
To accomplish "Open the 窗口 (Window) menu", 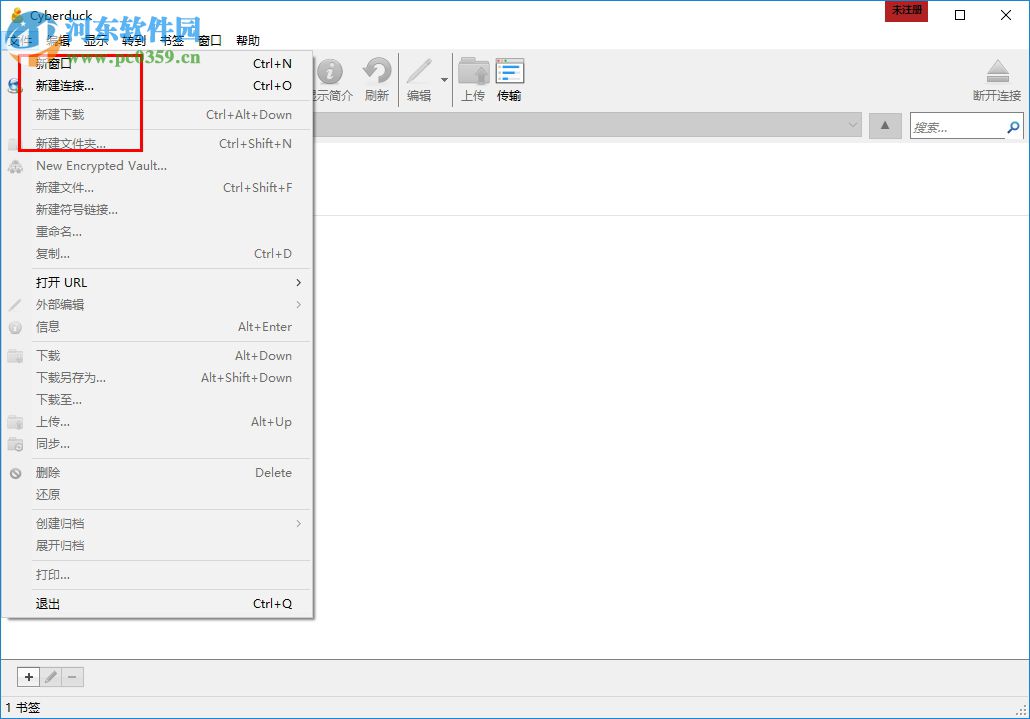I will 210,41.
